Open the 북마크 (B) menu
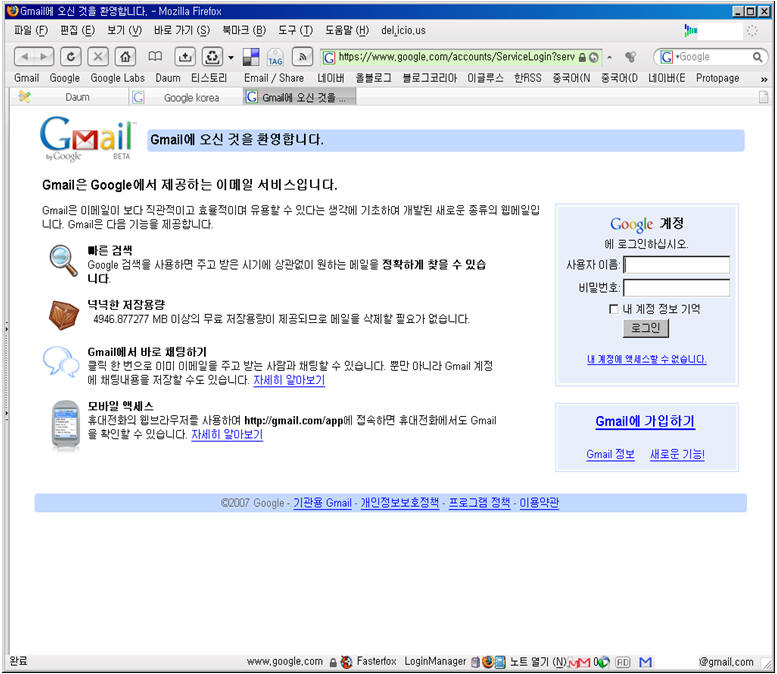The height and width of the screenshot is (674, 777). coord(244,30)
